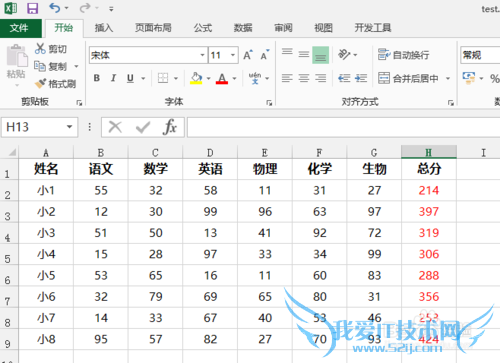Toggle Underline formatting
This screenshot has height=363, width=500.
coord(130,78)
